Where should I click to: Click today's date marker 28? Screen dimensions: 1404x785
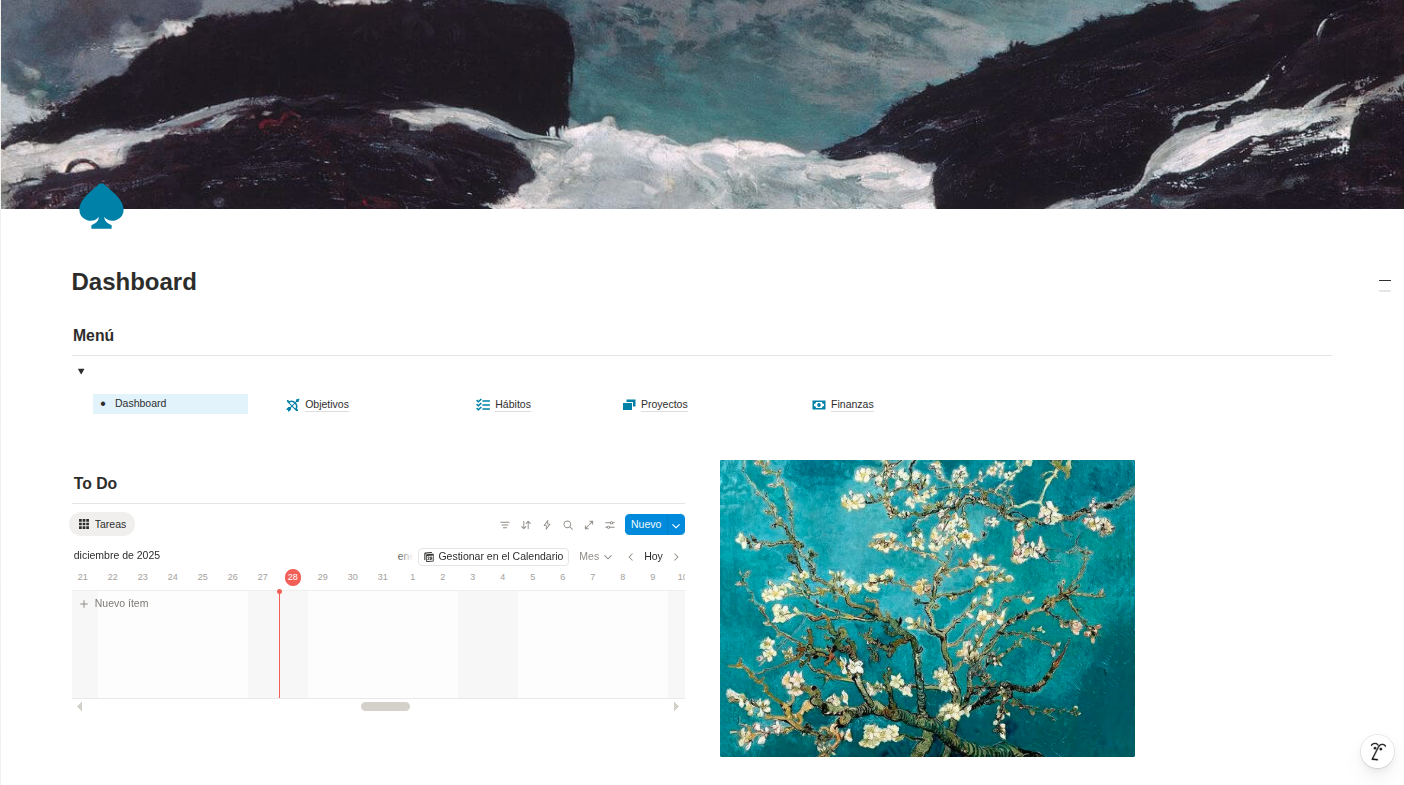(293, 577)
